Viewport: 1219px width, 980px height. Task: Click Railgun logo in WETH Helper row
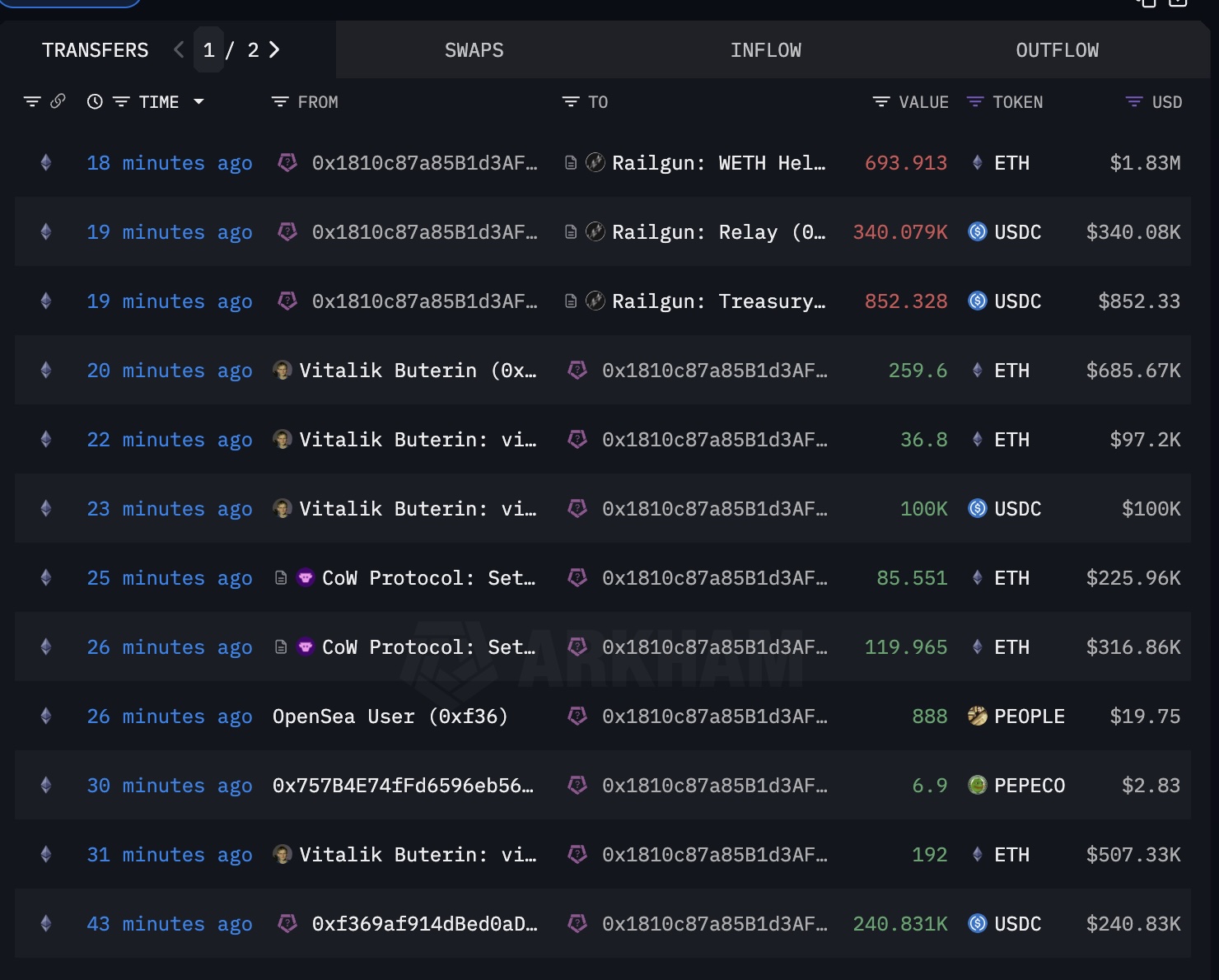click(595, 162)
